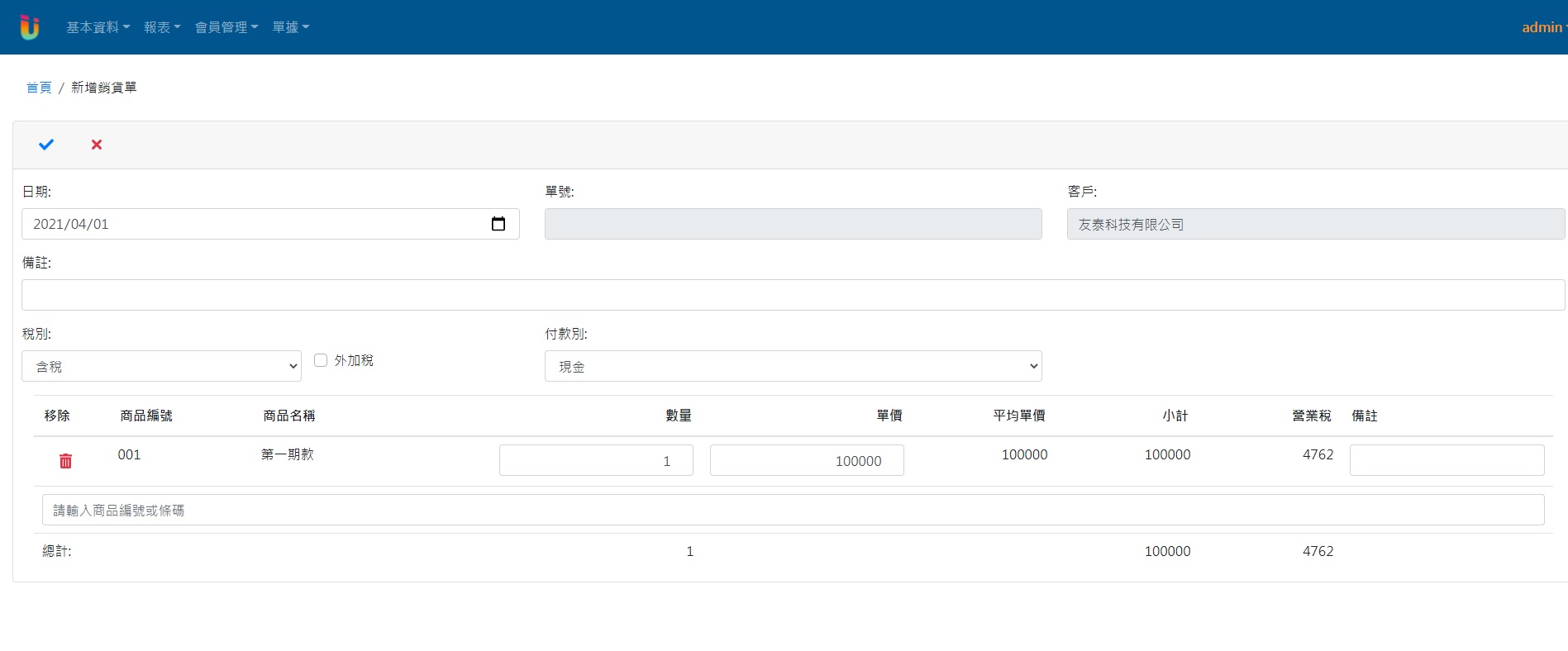Open the 付款別 dropdown showing 現金
Viewport: 1568px width, 651px height.
793,366
